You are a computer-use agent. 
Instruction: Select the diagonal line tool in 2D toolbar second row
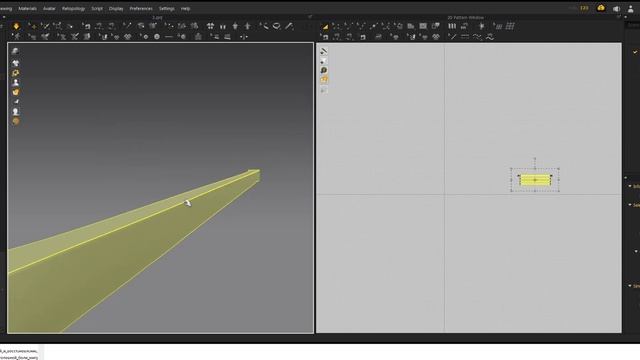coord(452,37)
